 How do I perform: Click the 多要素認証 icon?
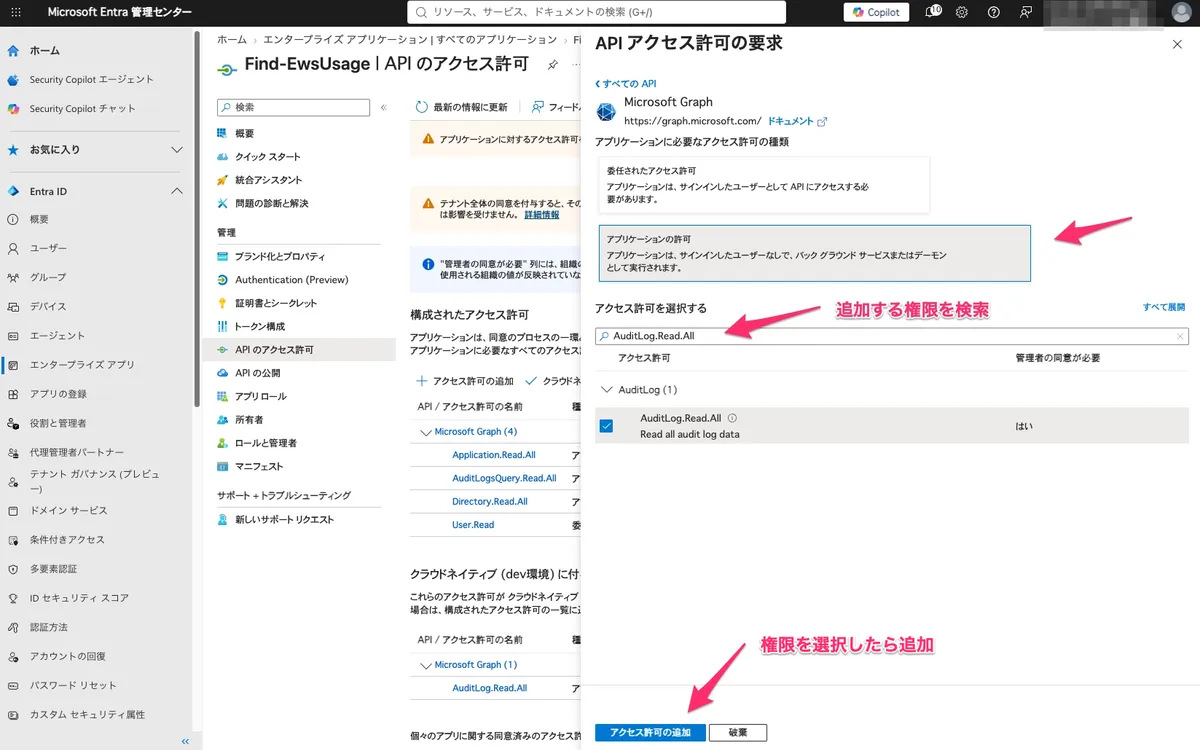pyautogui.click(x=13, y=568)
